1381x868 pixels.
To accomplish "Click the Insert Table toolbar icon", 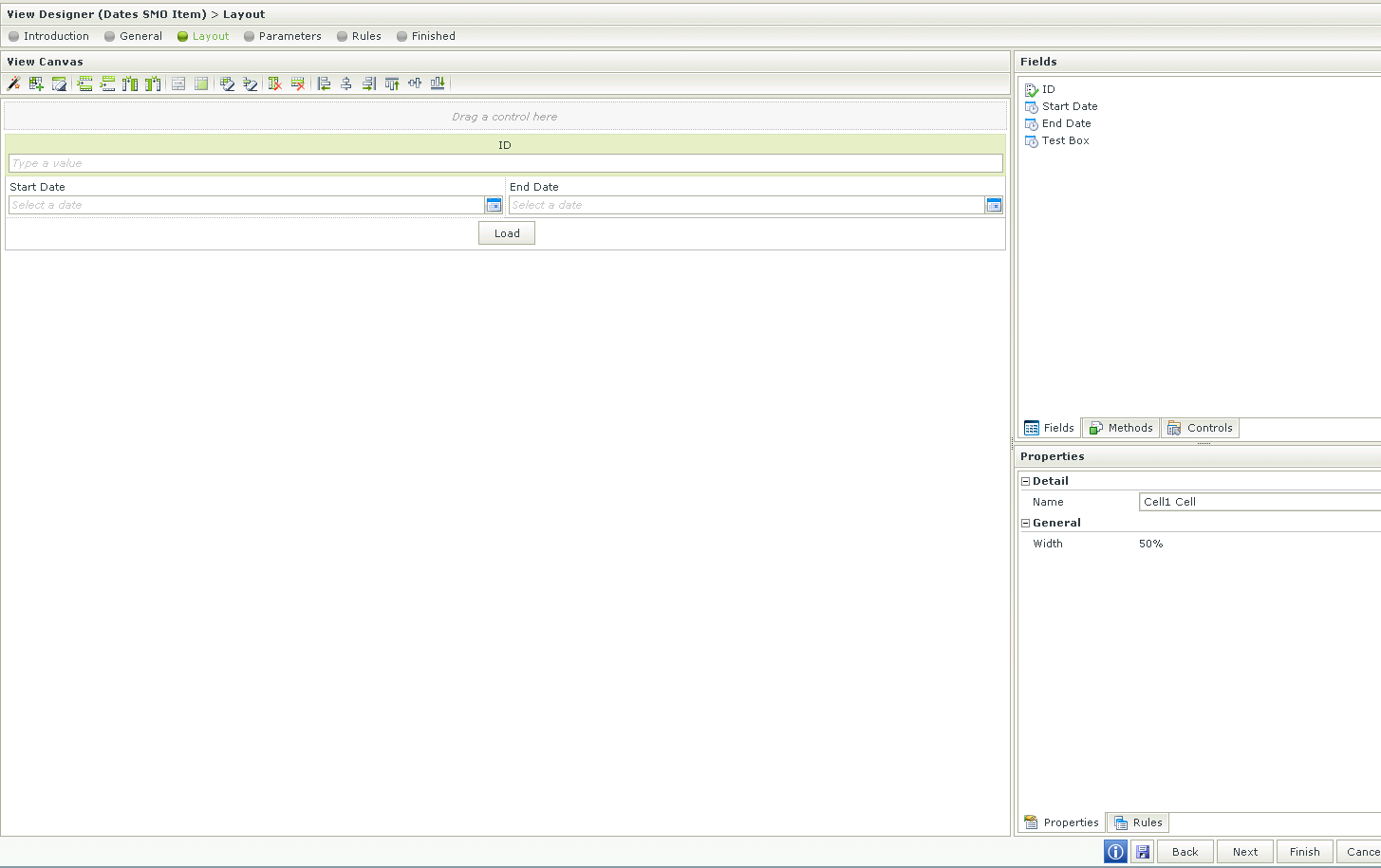I will pyautogui.click(x=36, y=83).
